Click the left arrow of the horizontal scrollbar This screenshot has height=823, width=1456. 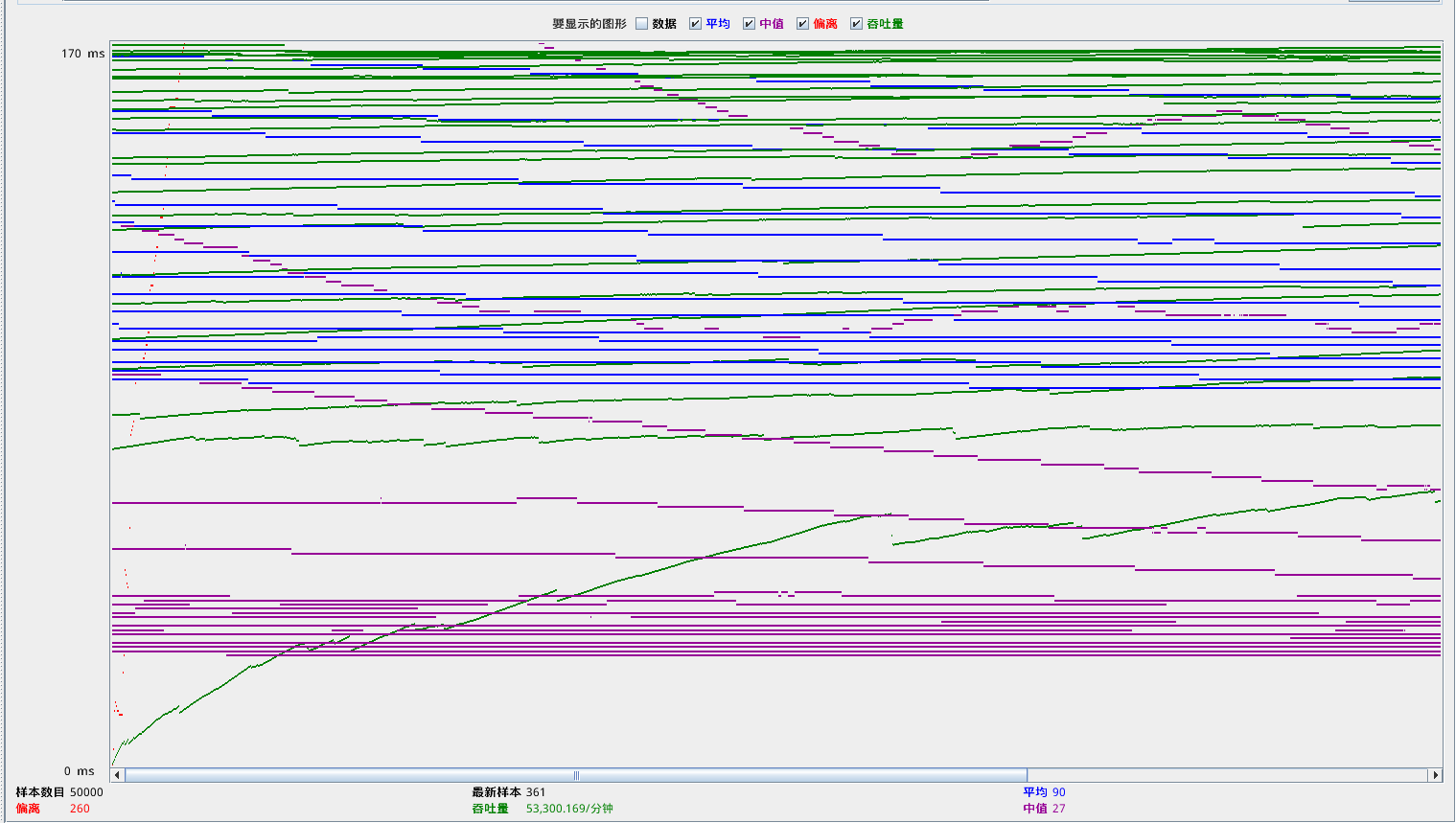click(x=118, y=775)
